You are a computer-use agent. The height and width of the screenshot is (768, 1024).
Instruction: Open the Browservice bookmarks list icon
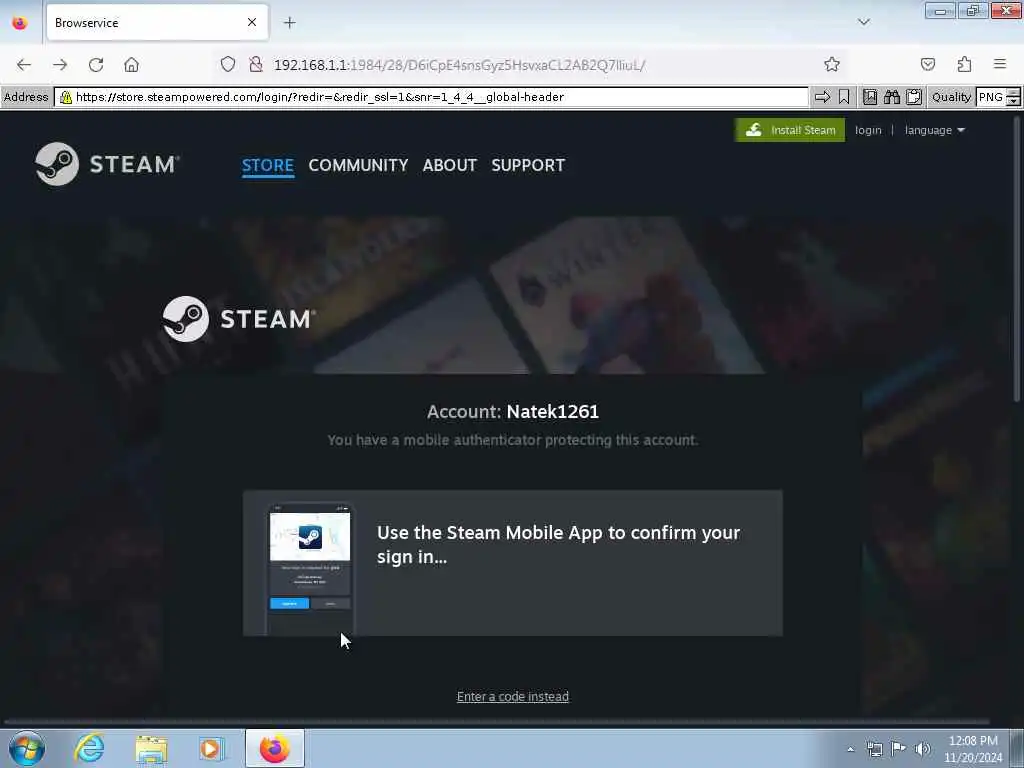pyautogui.click(x=870, y=97)
